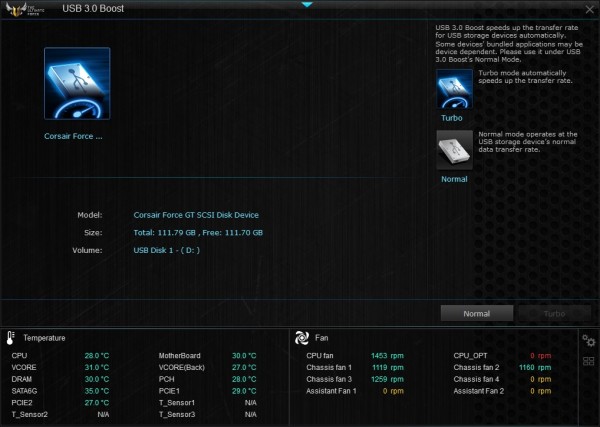The width and height of the screenshot is (600, 427).
Task: Click VCORE temperature 31.0 °C value
Action: [x=97, y=367]
